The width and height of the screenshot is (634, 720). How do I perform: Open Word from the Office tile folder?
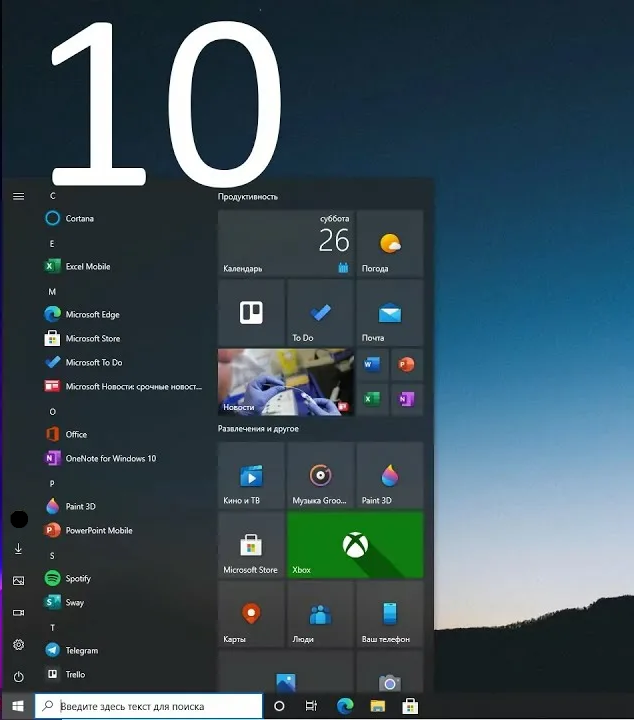tap(372, 365)
